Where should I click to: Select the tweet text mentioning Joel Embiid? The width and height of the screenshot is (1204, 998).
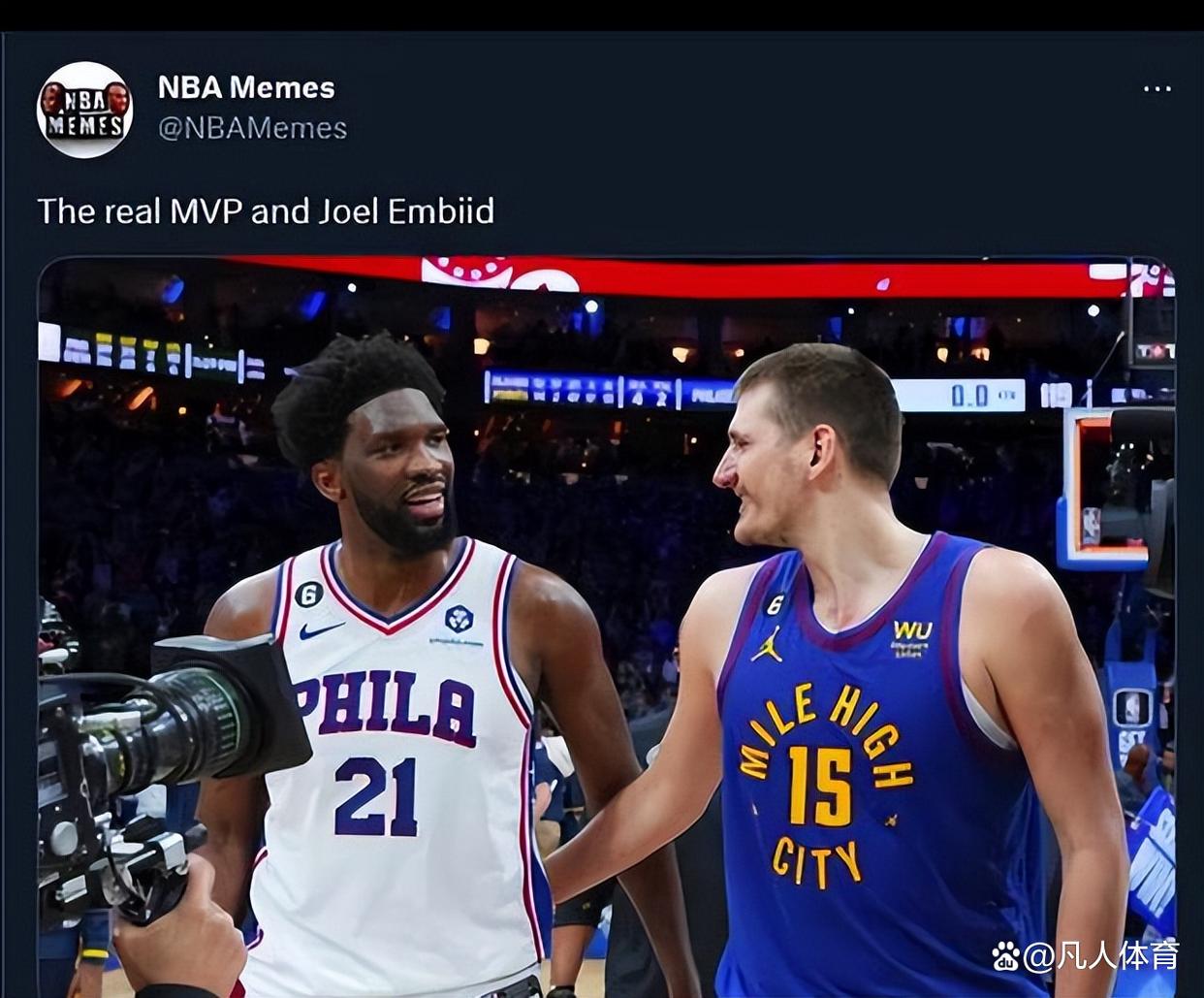(266, 210)
